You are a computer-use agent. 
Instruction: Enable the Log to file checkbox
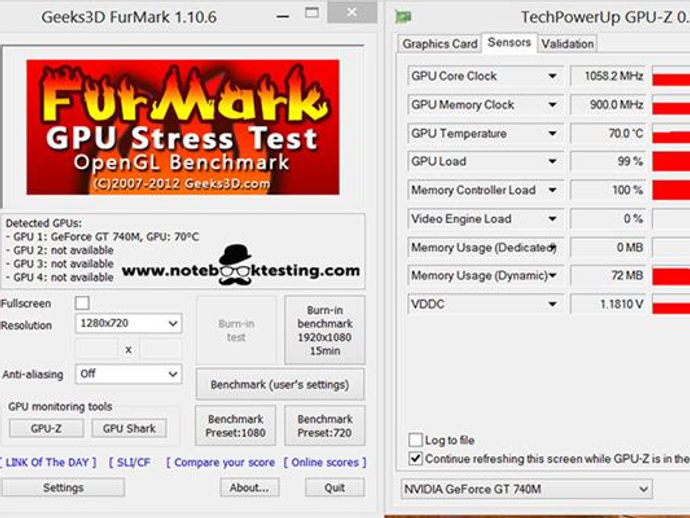pyautogui.click(x=415, y=440)
